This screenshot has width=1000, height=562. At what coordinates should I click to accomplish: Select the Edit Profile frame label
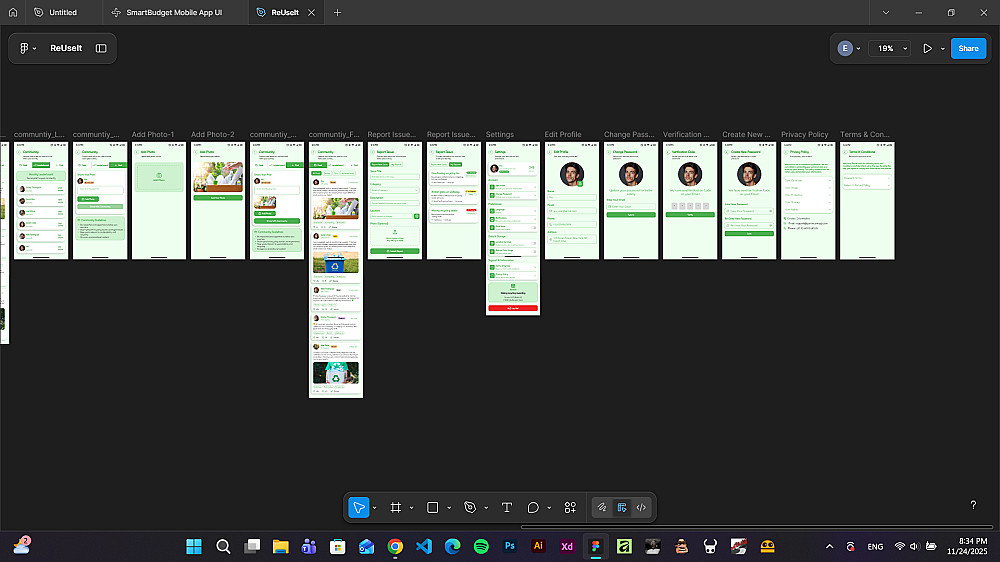click(562, 135)
